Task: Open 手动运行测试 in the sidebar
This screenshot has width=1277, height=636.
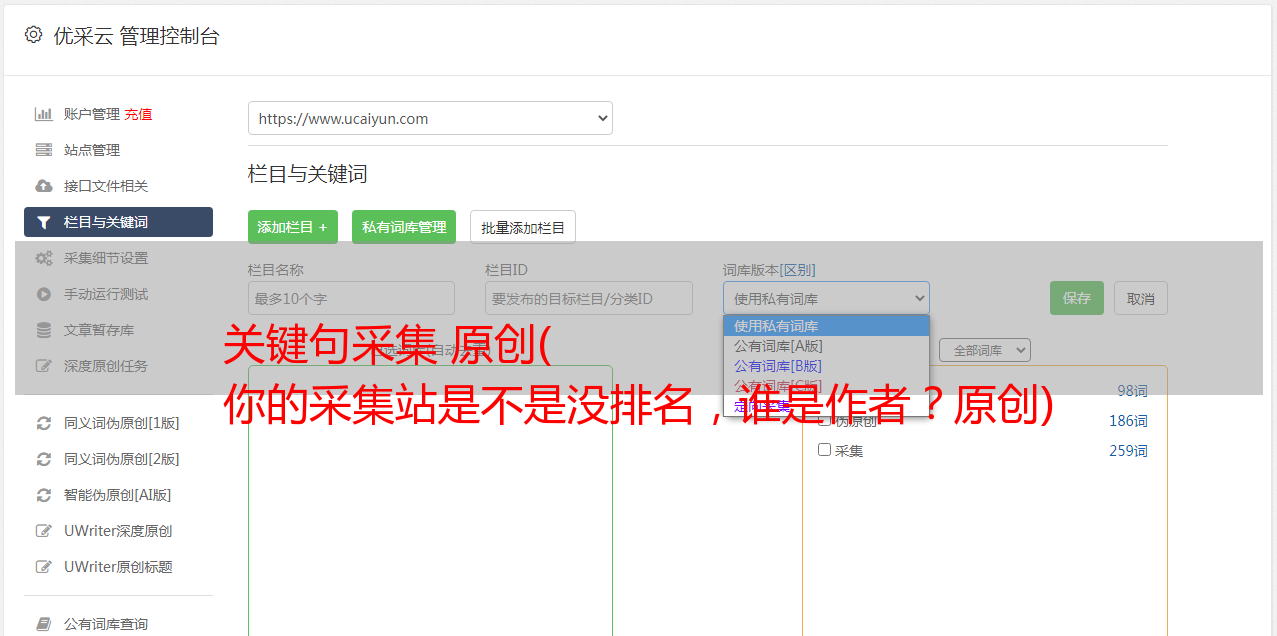Action: 106,294
